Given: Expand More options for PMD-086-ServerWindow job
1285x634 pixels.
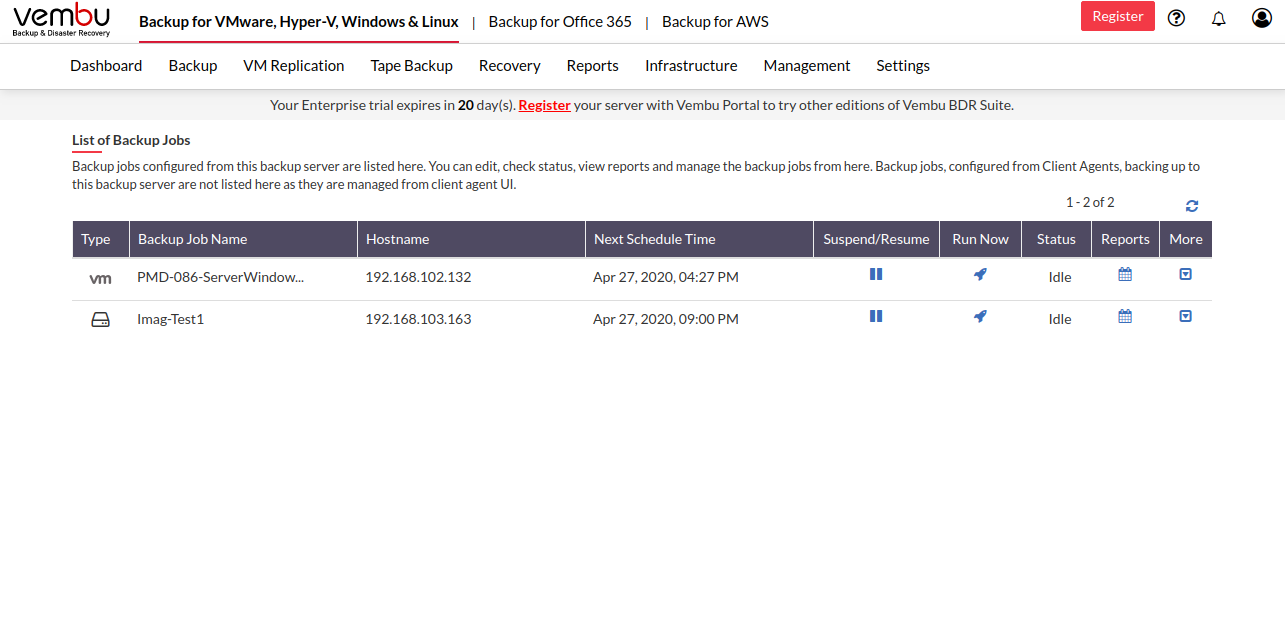Looking at the screenshot, I should pos(1186,274).
